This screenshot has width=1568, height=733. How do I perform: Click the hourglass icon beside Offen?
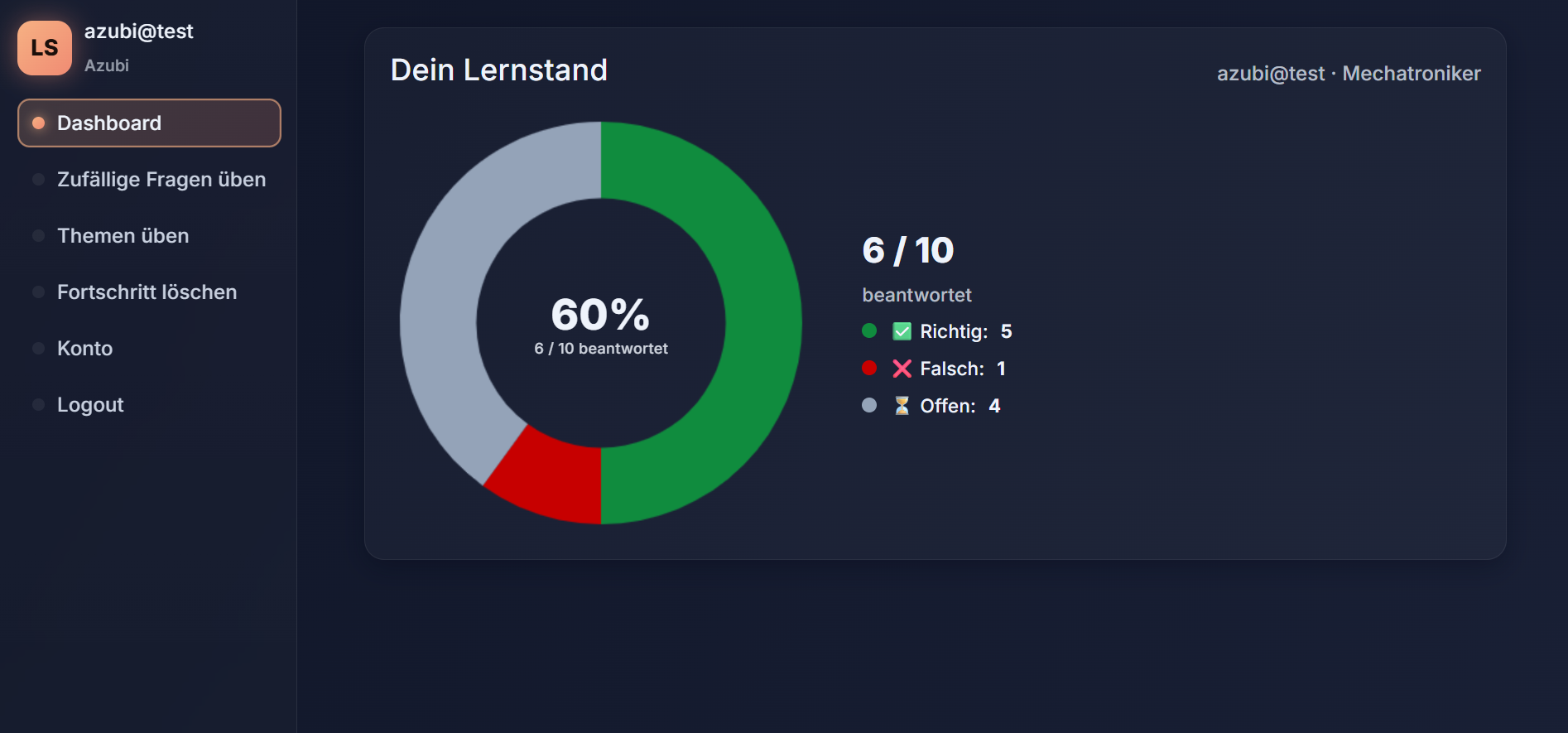tap(902, 406)
